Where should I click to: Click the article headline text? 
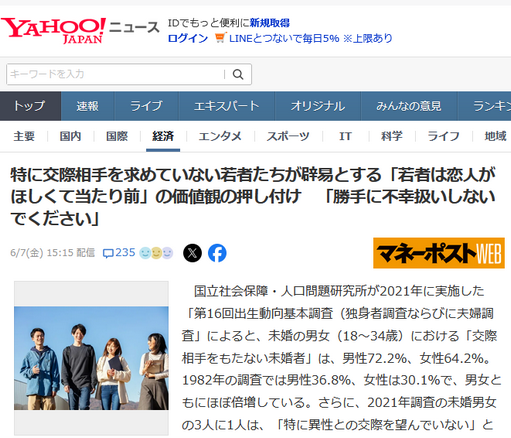coord(253,197)
